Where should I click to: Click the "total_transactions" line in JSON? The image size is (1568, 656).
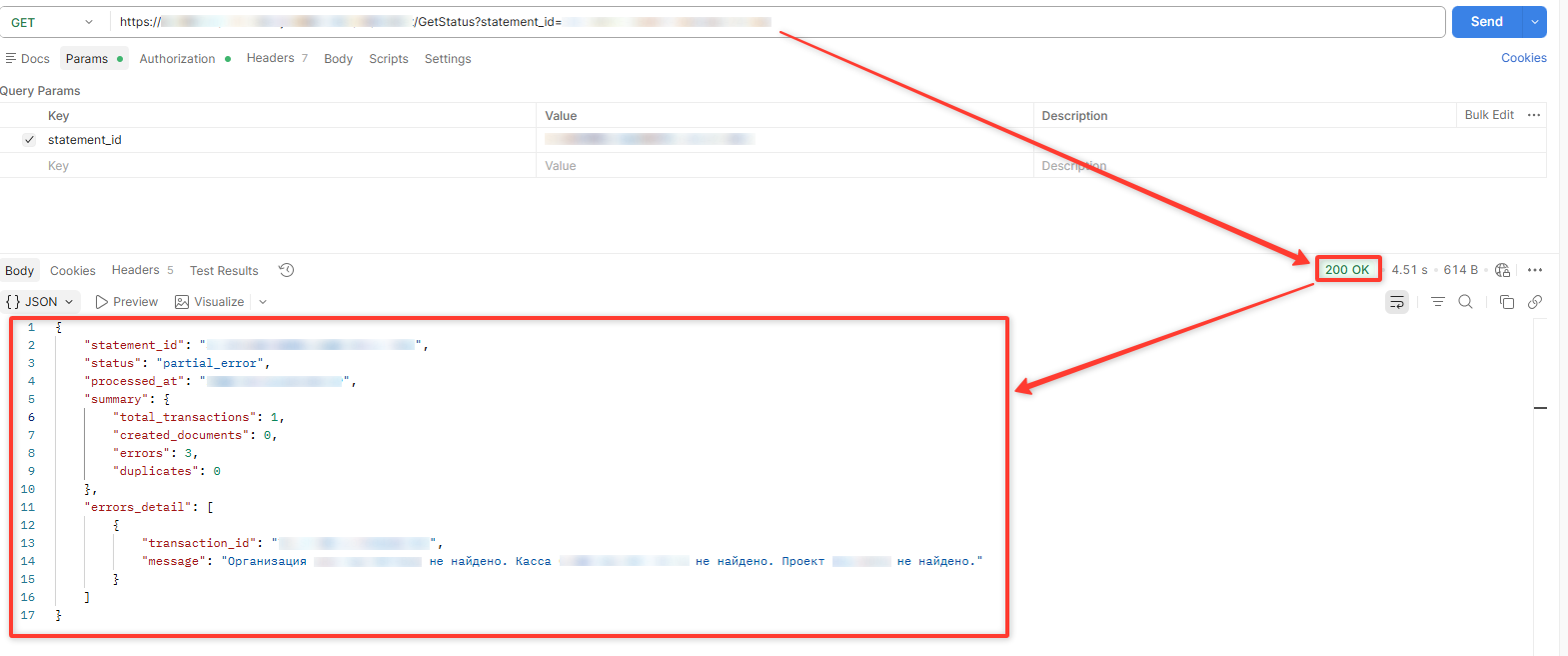click(198, 417)
